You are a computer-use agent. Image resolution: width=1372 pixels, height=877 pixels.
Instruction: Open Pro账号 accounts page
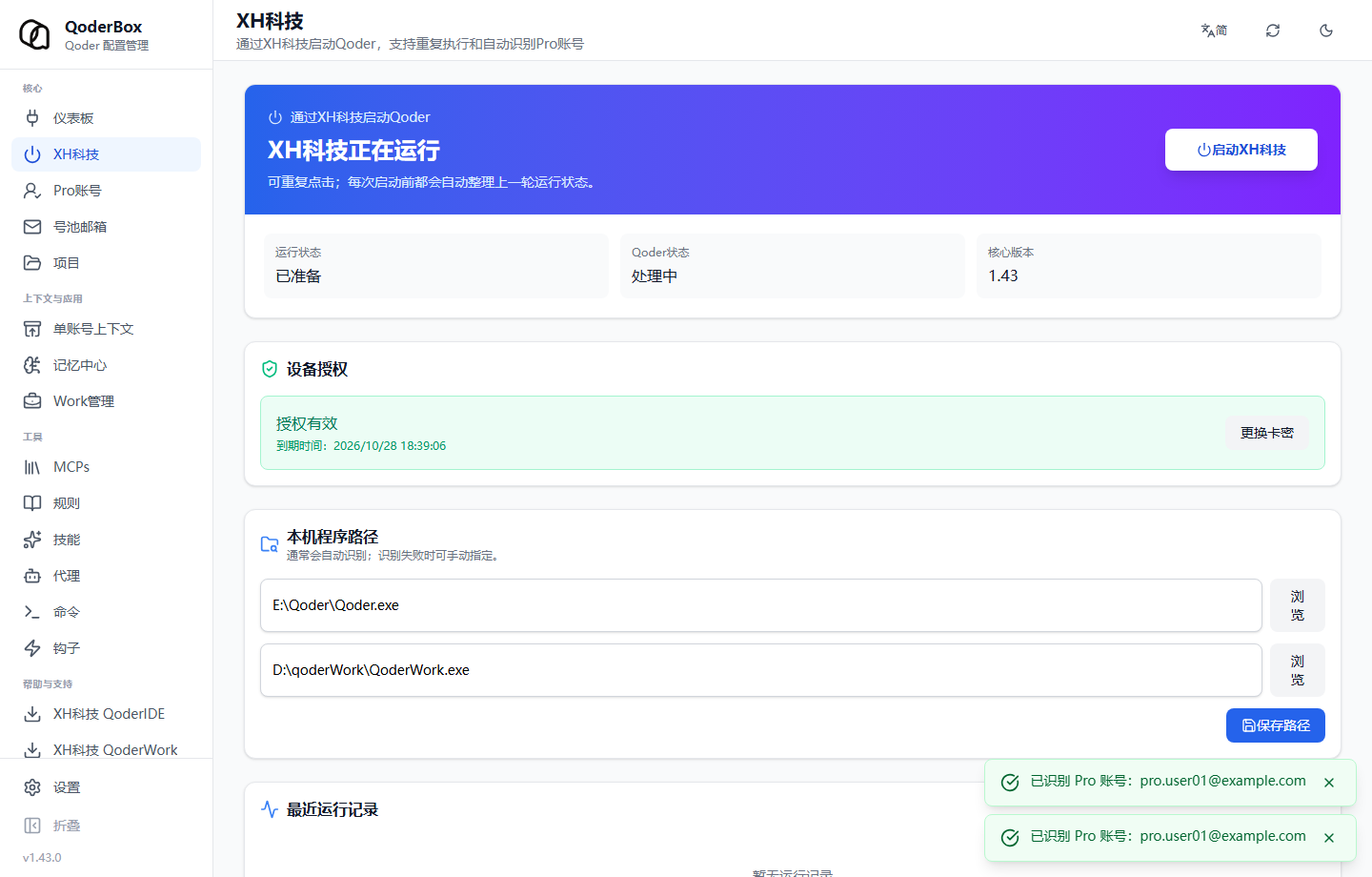tap(106, 191)
